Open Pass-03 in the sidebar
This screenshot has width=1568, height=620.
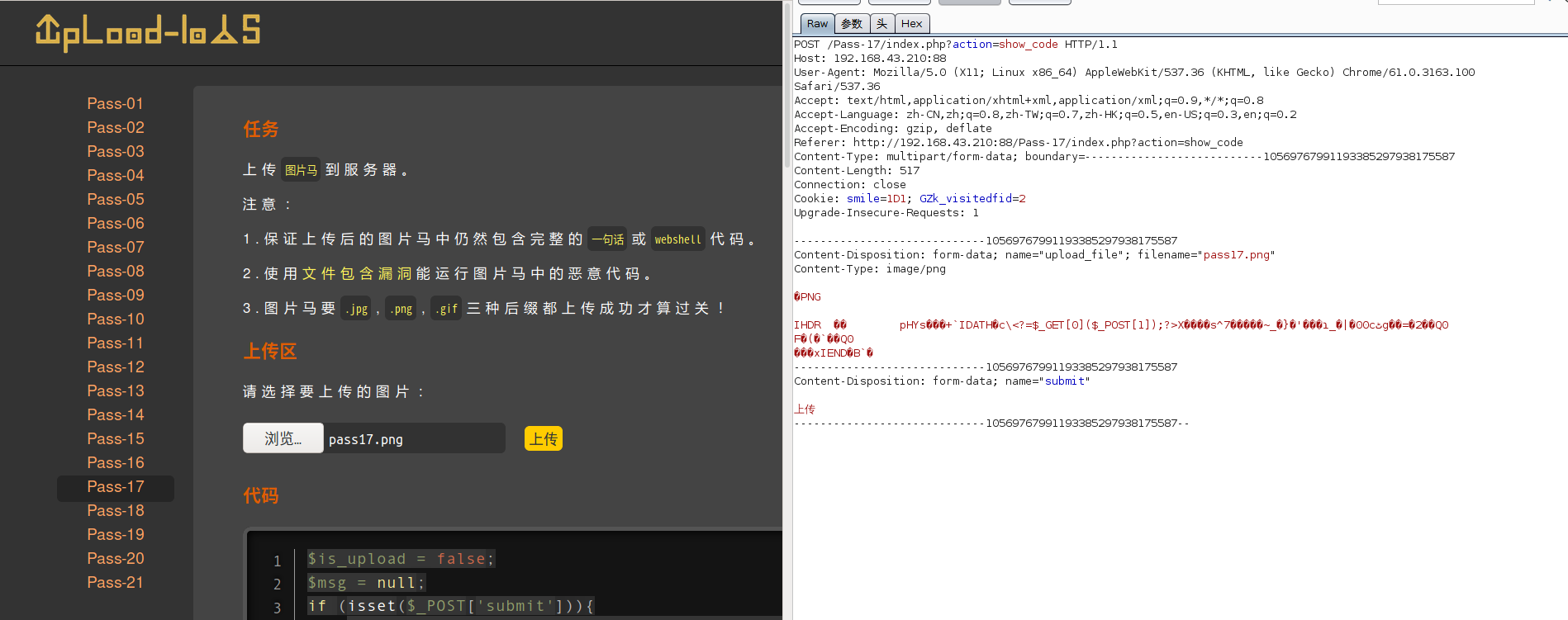pos(116,151)
